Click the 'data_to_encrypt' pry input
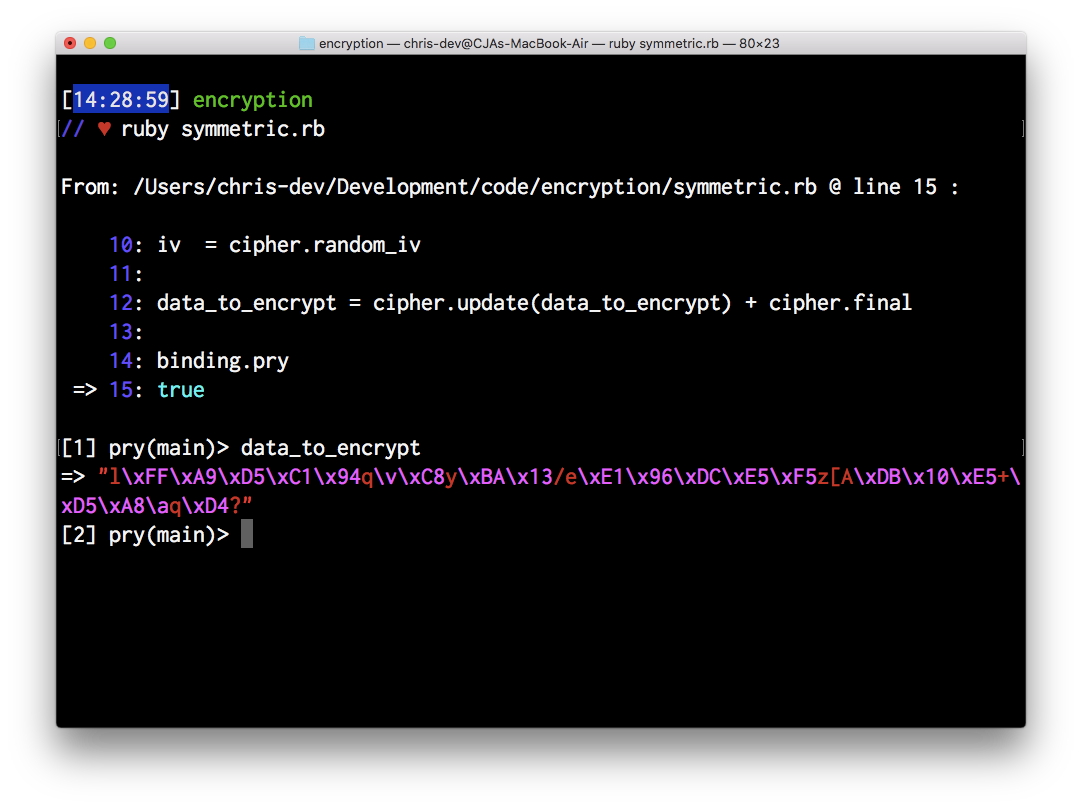Image resolution: width=1082 pixels, height=808 pixels. tap(331, 448)
